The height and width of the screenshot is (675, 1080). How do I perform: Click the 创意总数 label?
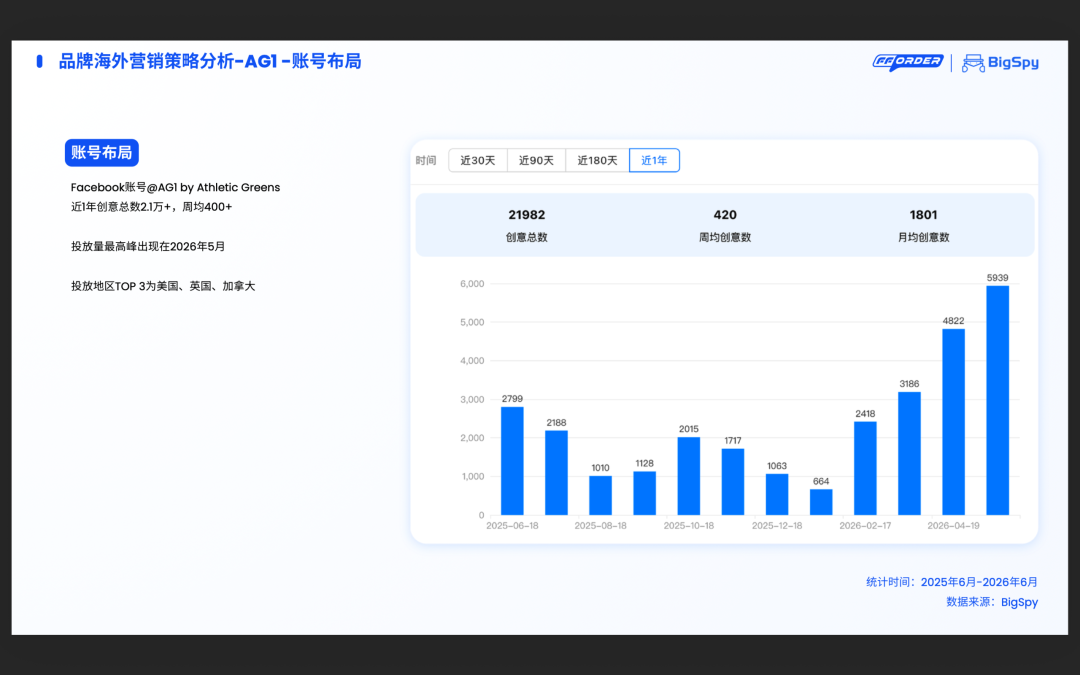[x=527, y=237]
